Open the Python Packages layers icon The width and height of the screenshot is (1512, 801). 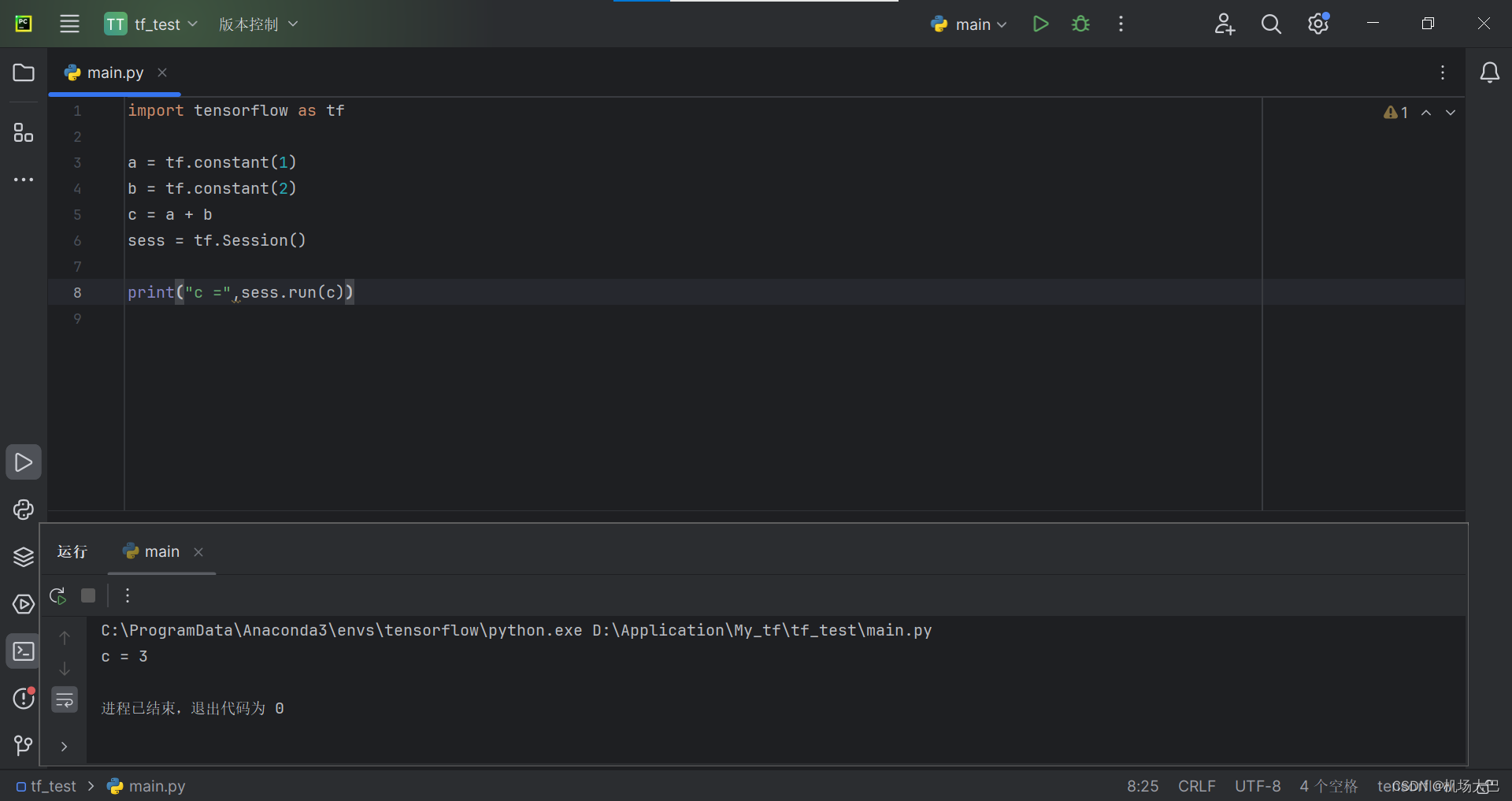point(24,557)
